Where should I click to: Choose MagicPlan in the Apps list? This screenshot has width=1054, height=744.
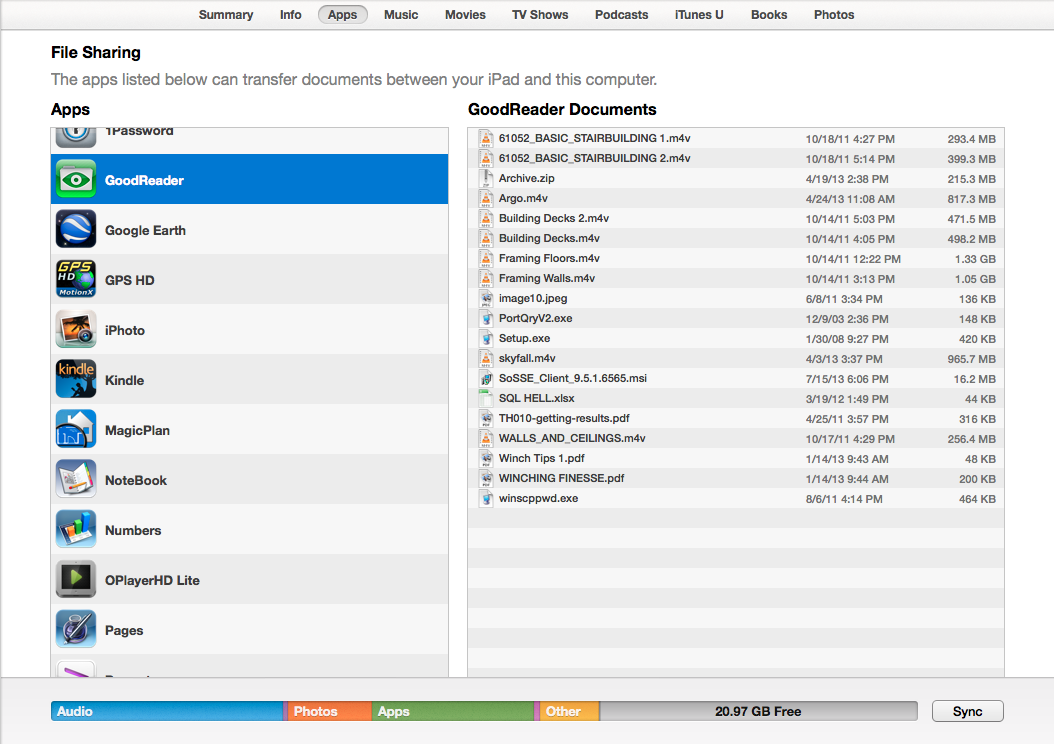(249, 429)
